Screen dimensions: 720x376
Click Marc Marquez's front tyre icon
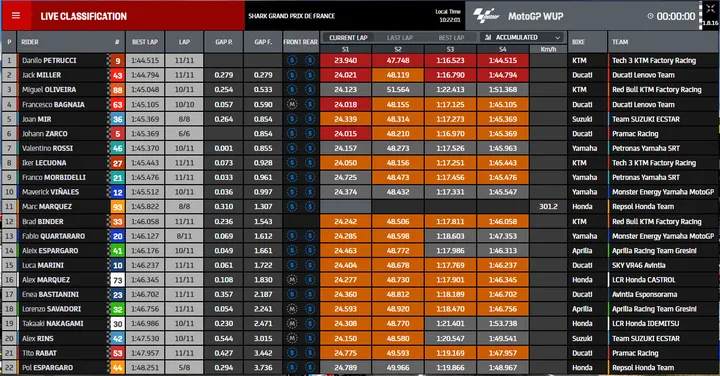(x=292, y=207)
